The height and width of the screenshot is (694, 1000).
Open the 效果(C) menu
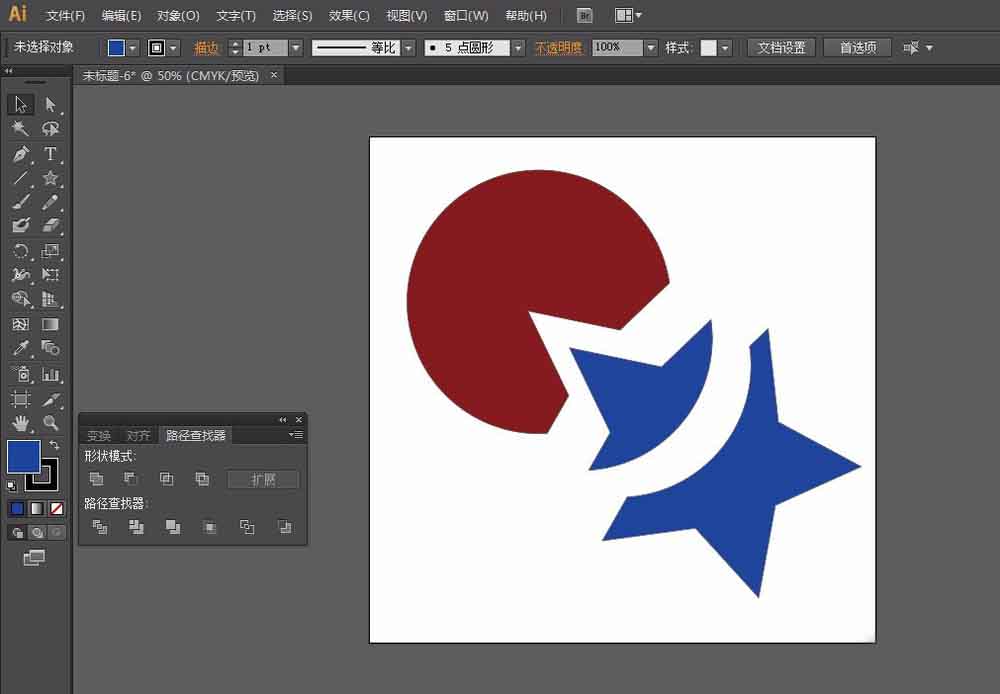pos(349,15)
